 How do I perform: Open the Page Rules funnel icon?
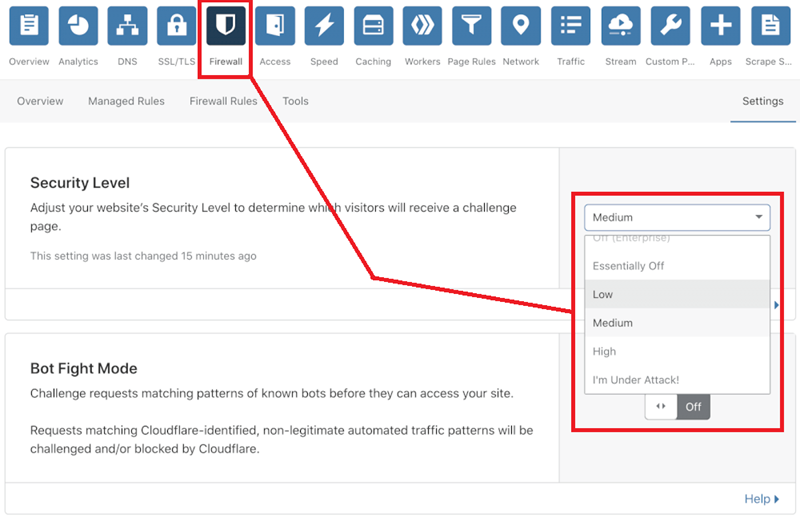(471, 26)
